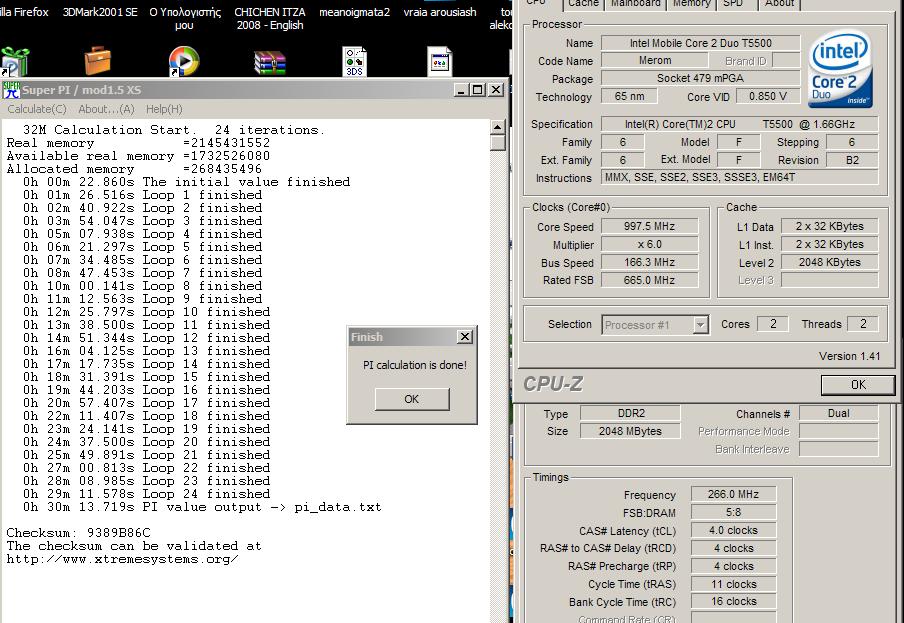904x623 pixels.
Task: Select the gift box shortcut icon
Action: pyautogui.click(x=14, y=62)
